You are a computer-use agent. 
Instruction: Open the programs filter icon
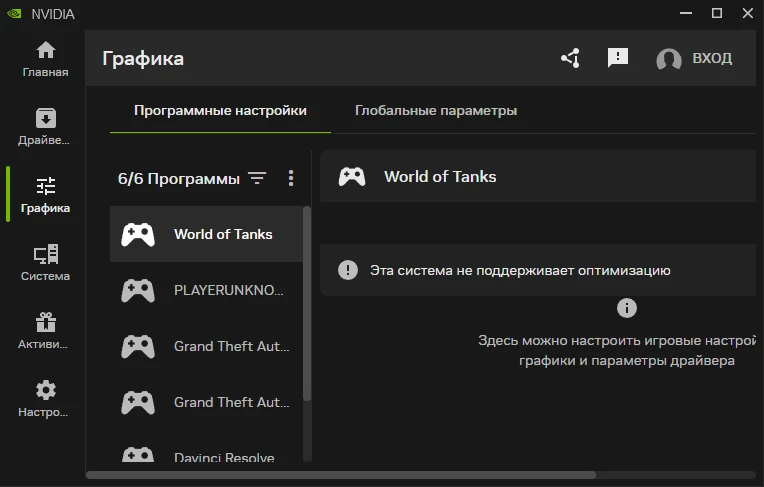257,178
